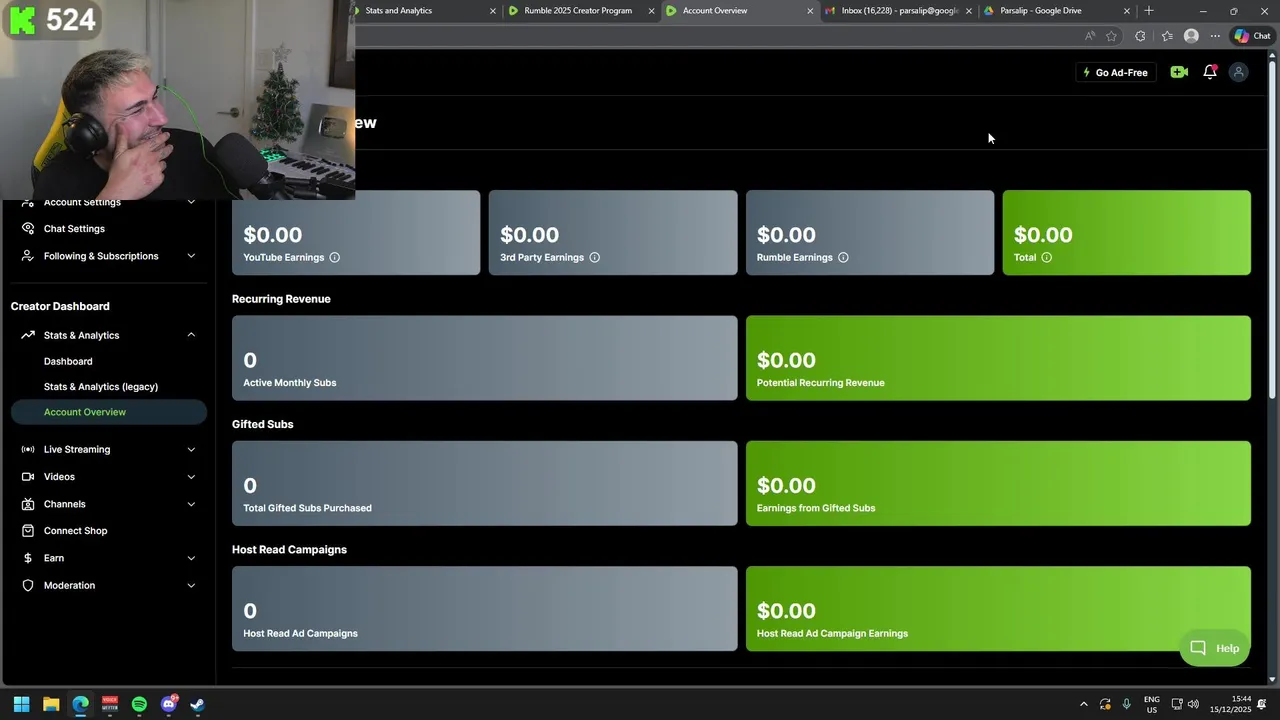Open the Windows Start menu

pos(21,704)
